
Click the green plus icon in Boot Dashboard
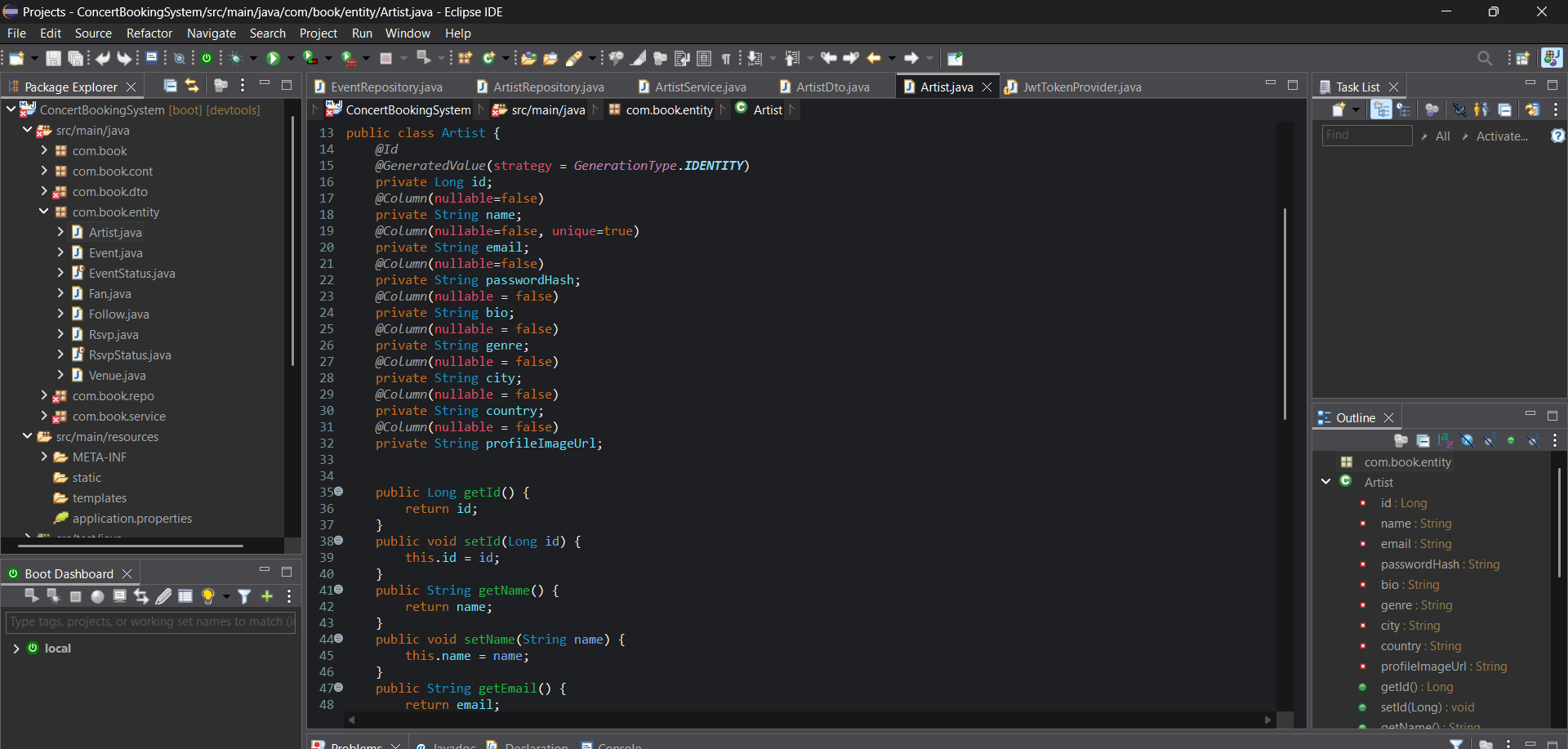pyautogui.click(x=267, y=596)
